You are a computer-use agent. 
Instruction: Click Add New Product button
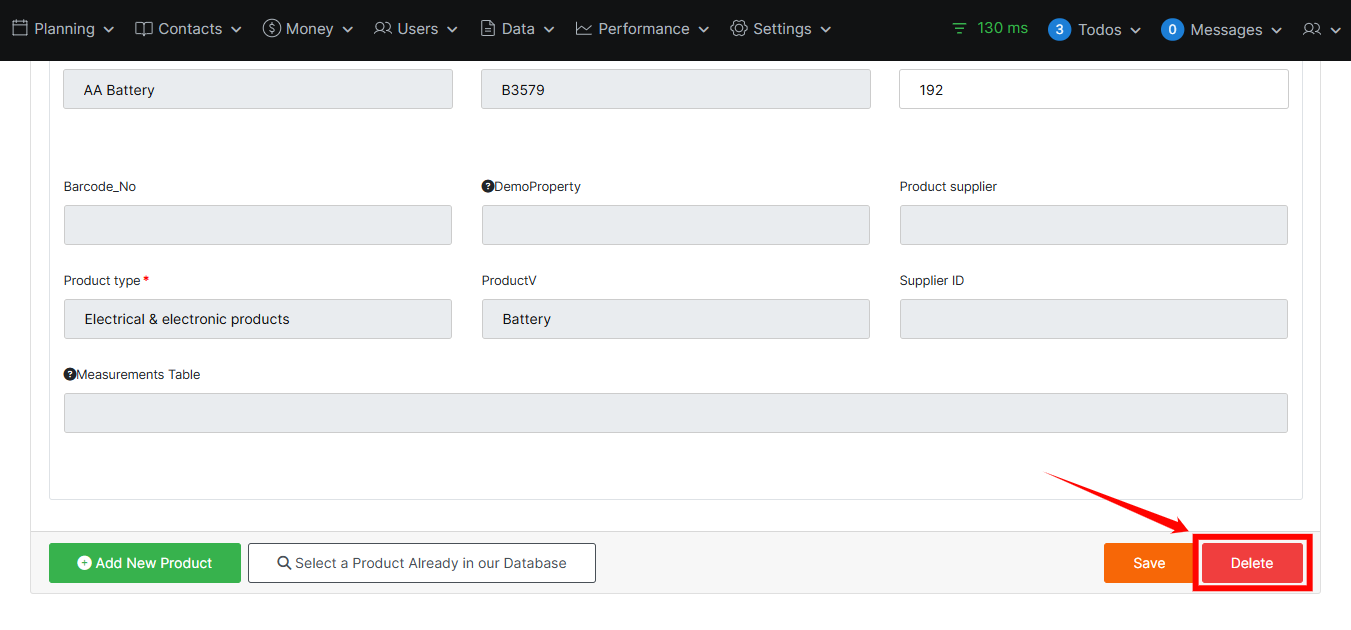tap(145, 563)
